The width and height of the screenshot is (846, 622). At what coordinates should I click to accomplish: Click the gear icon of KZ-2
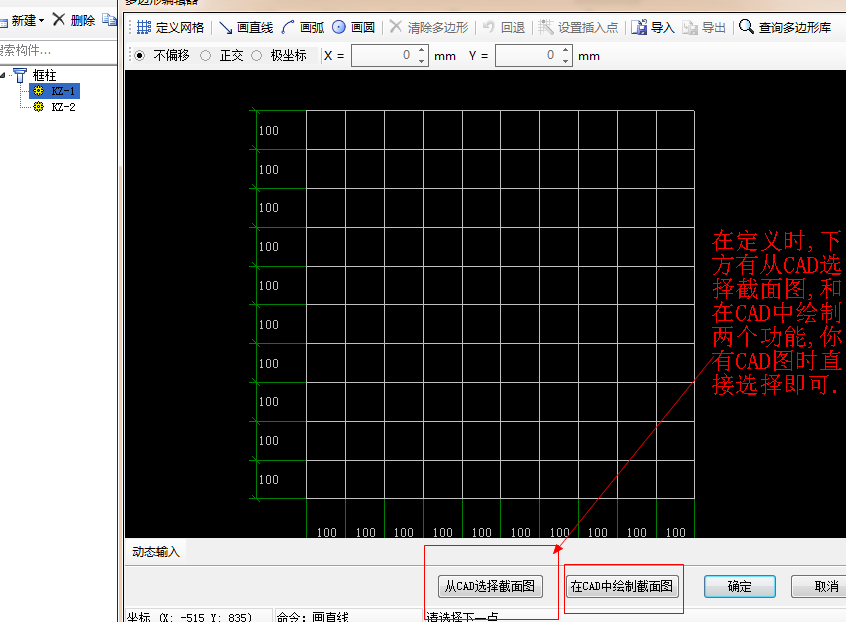[x=38, y=107]
